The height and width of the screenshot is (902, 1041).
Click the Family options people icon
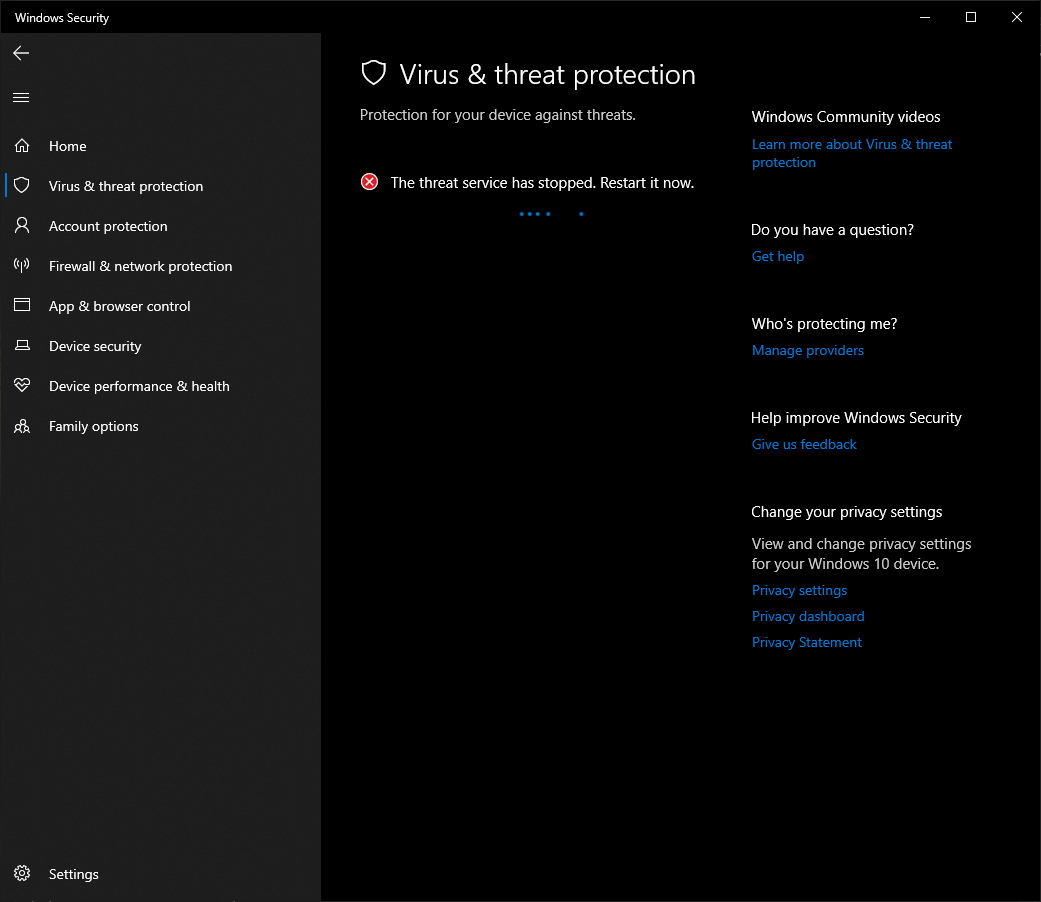22,426
